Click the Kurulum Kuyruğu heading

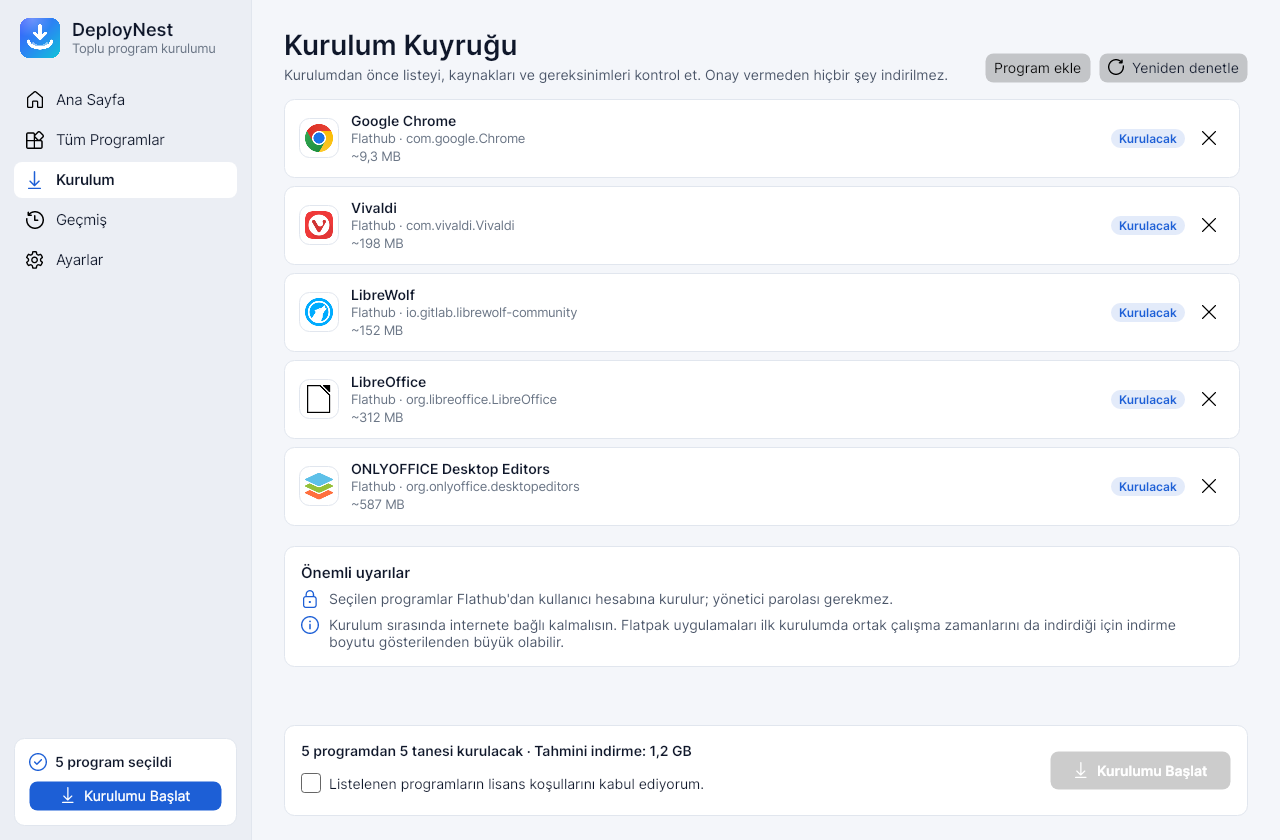click(401, 45)
